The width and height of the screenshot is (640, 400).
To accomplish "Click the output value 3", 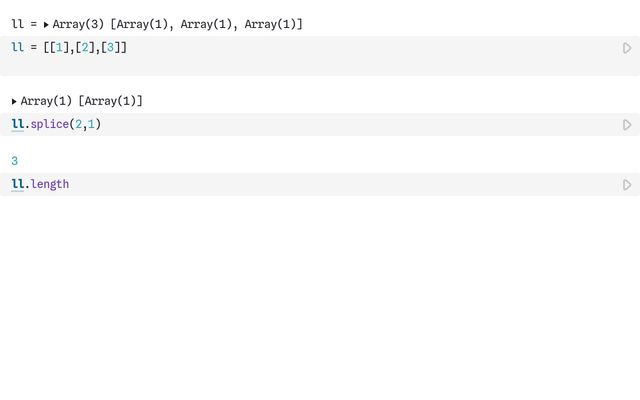I will coord(15,161).
